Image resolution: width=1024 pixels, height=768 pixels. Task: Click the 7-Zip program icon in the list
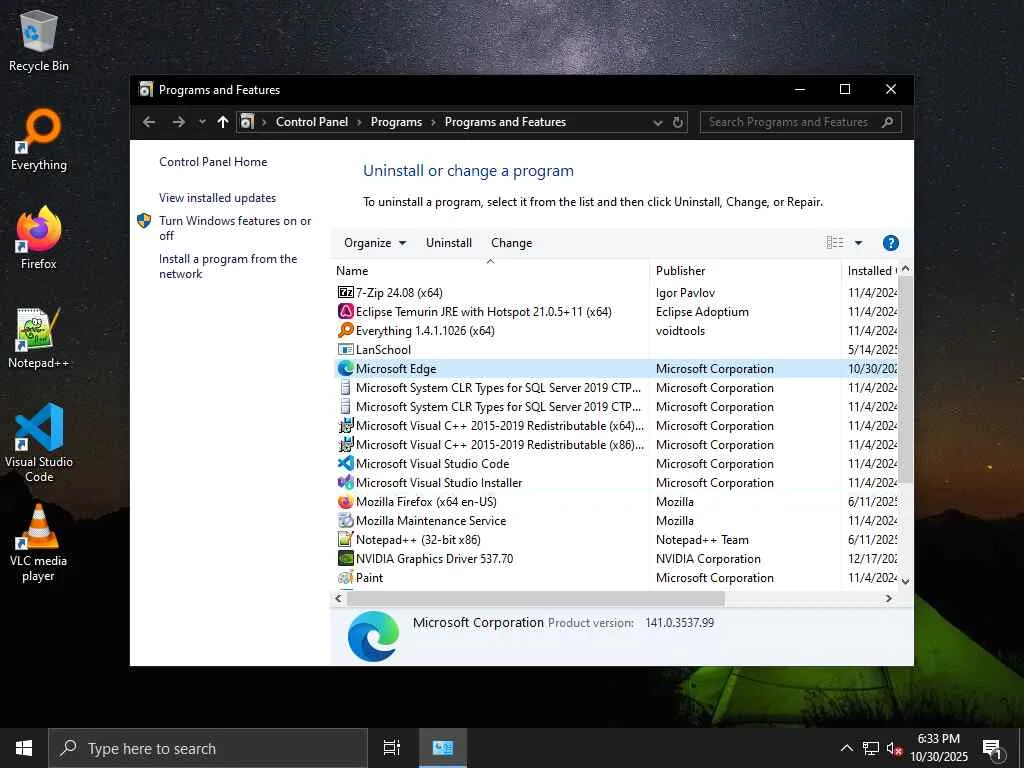[345, 293]
